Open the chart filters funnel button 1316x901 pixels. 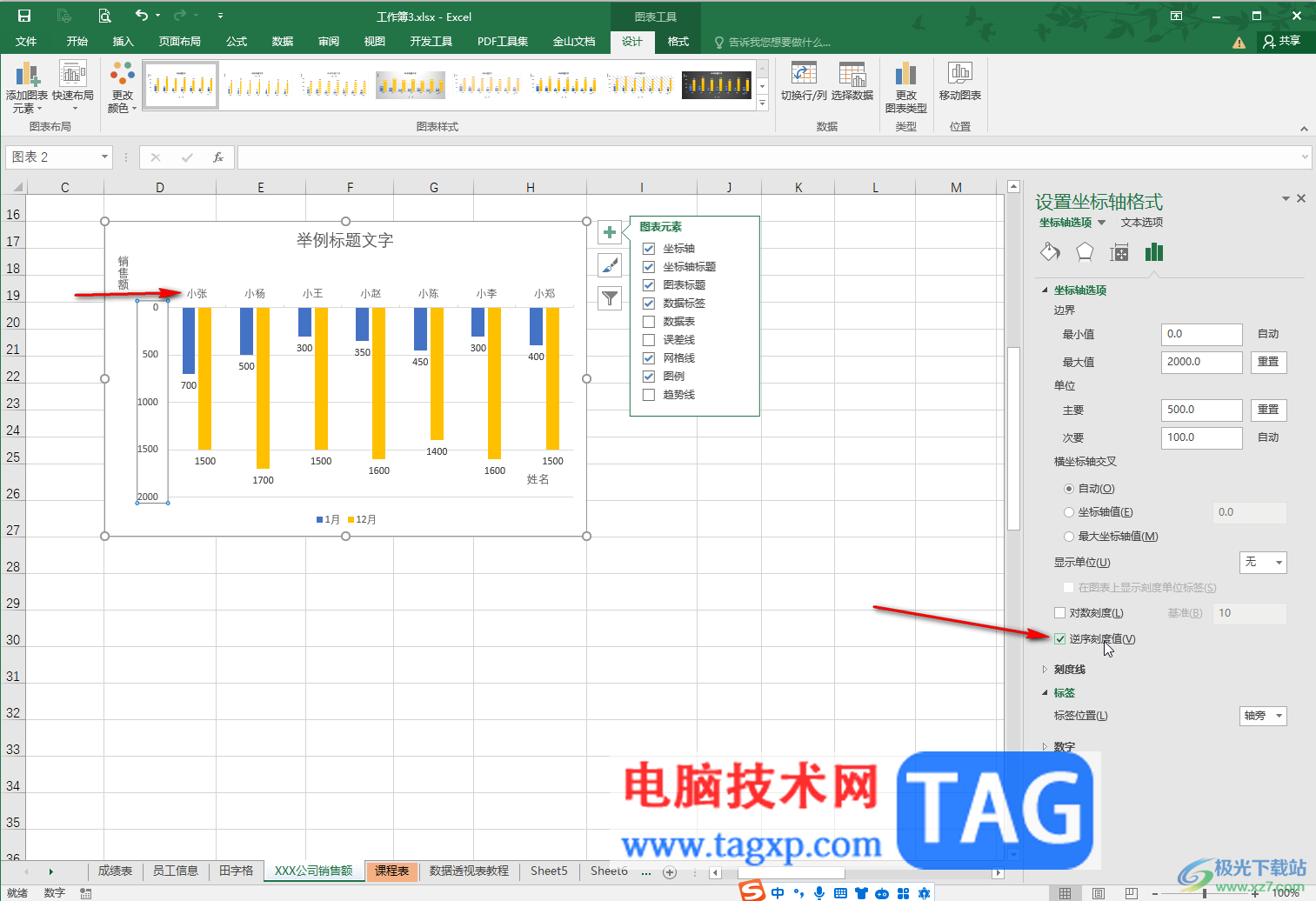[610, 298]
